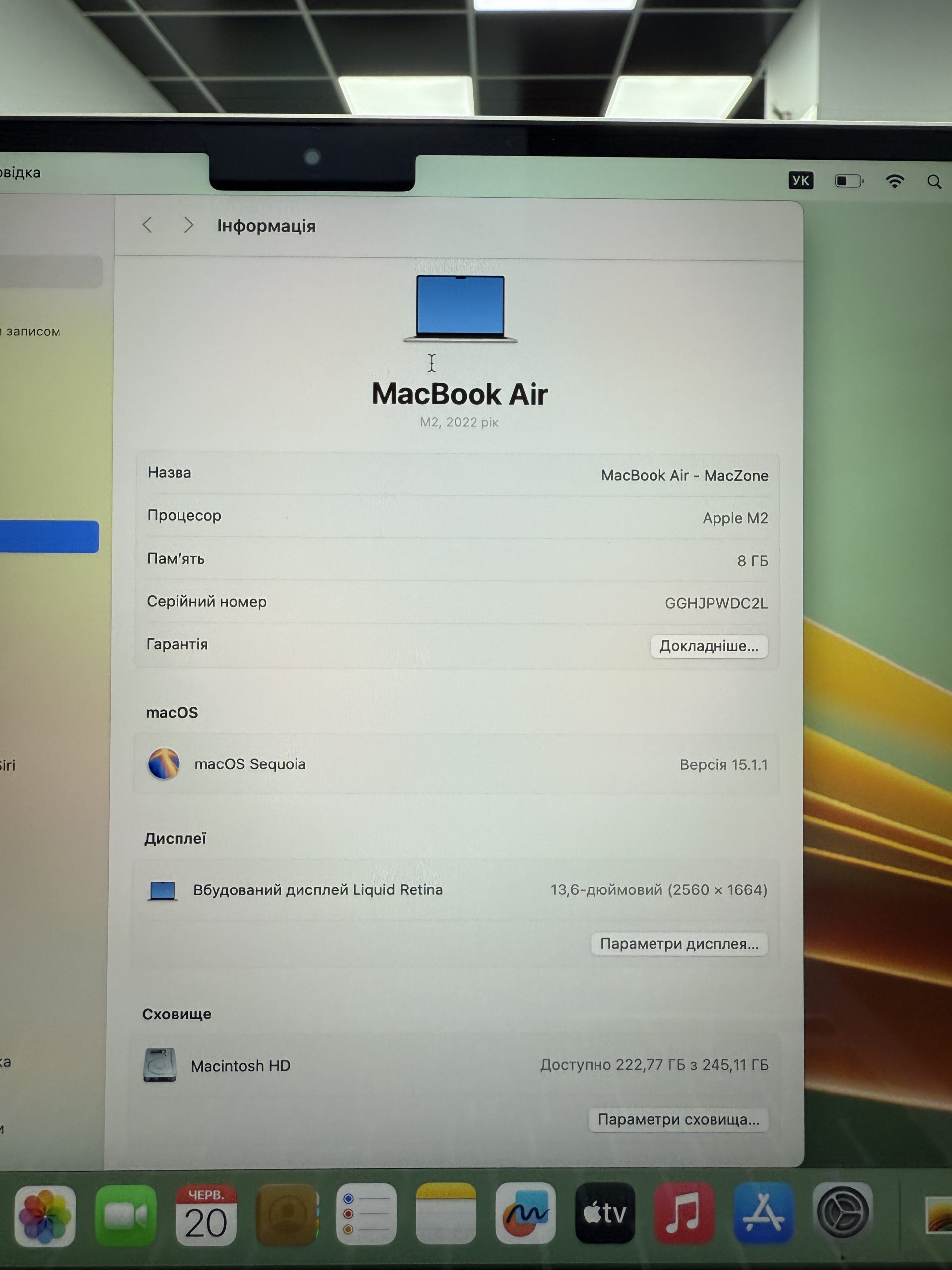Go forward with the right chevron
Screen dimensions: 952x1270
point(188,225)
